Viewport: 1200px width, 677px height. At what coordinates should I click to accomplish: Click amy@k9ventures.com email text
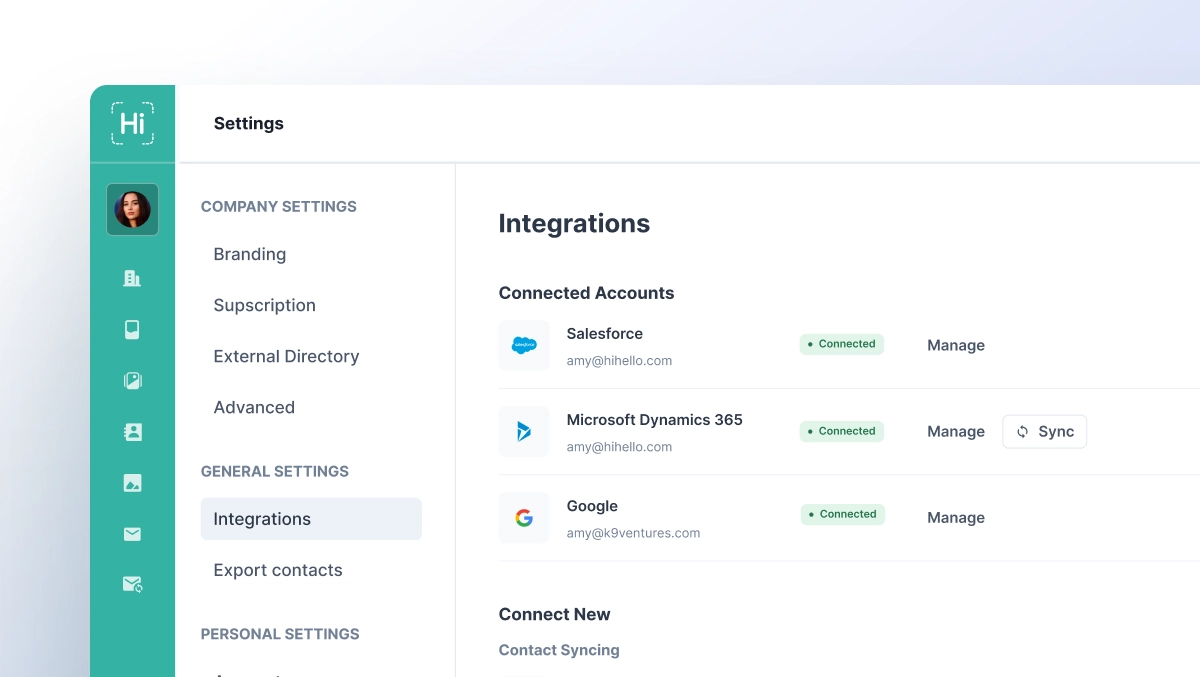click(x=634, y=533)
